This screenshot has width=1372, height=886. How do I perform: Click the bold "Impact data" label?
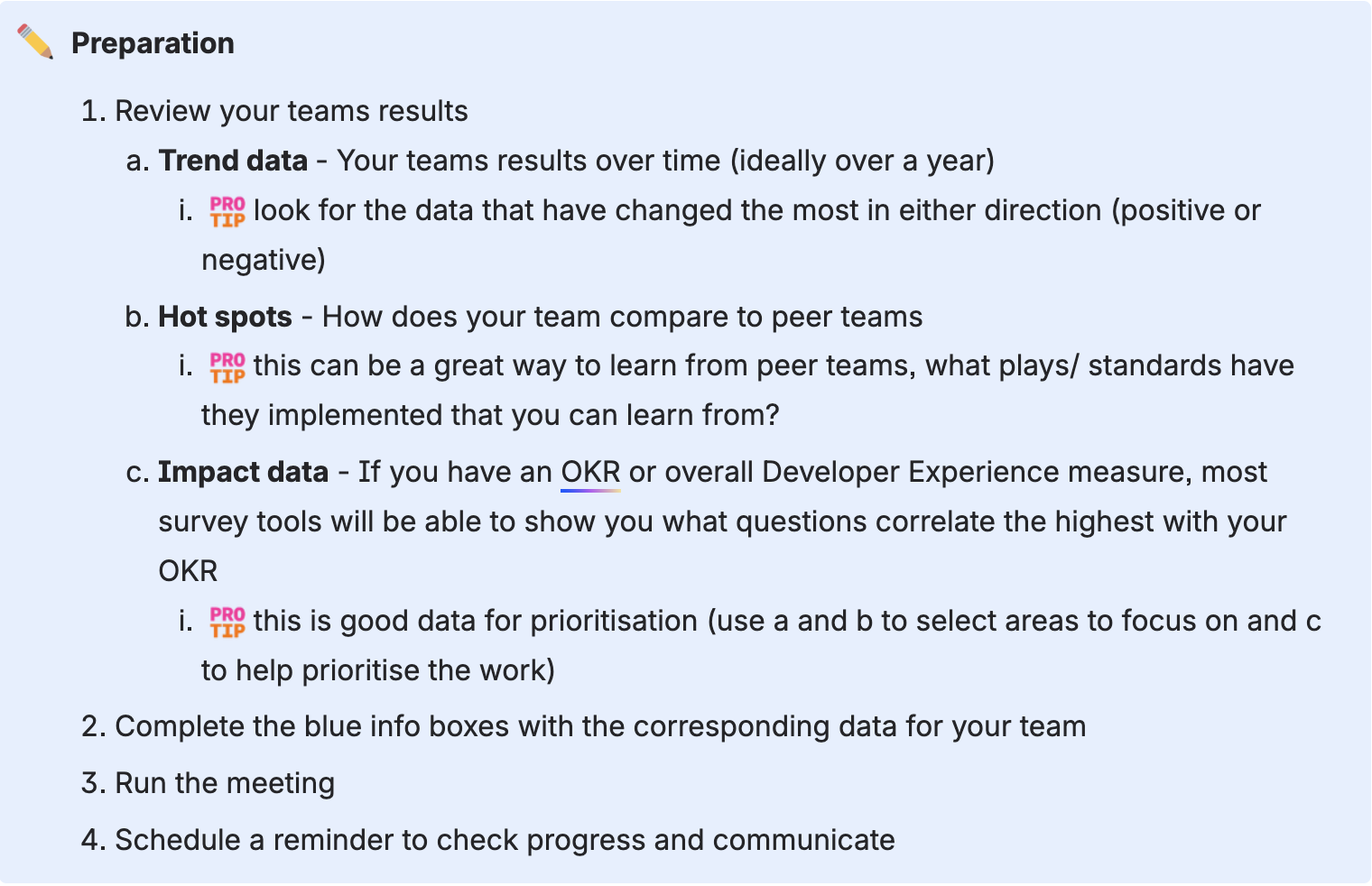point(243,472)
